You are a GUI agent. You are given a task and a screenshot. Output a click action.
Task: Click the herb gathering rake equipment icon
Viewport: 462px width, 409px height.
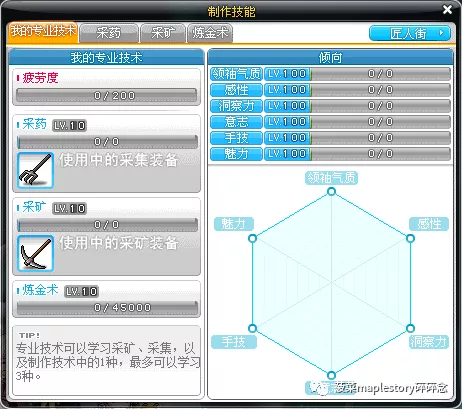point(35,171)
